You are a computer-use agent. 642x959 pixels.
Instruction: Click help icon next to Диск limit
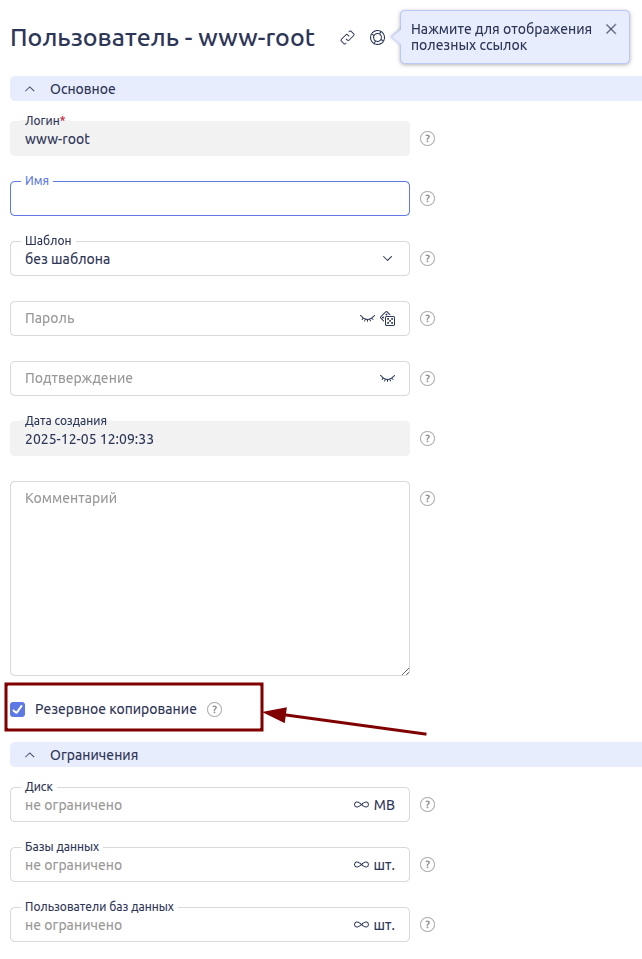tap(428, 805)
